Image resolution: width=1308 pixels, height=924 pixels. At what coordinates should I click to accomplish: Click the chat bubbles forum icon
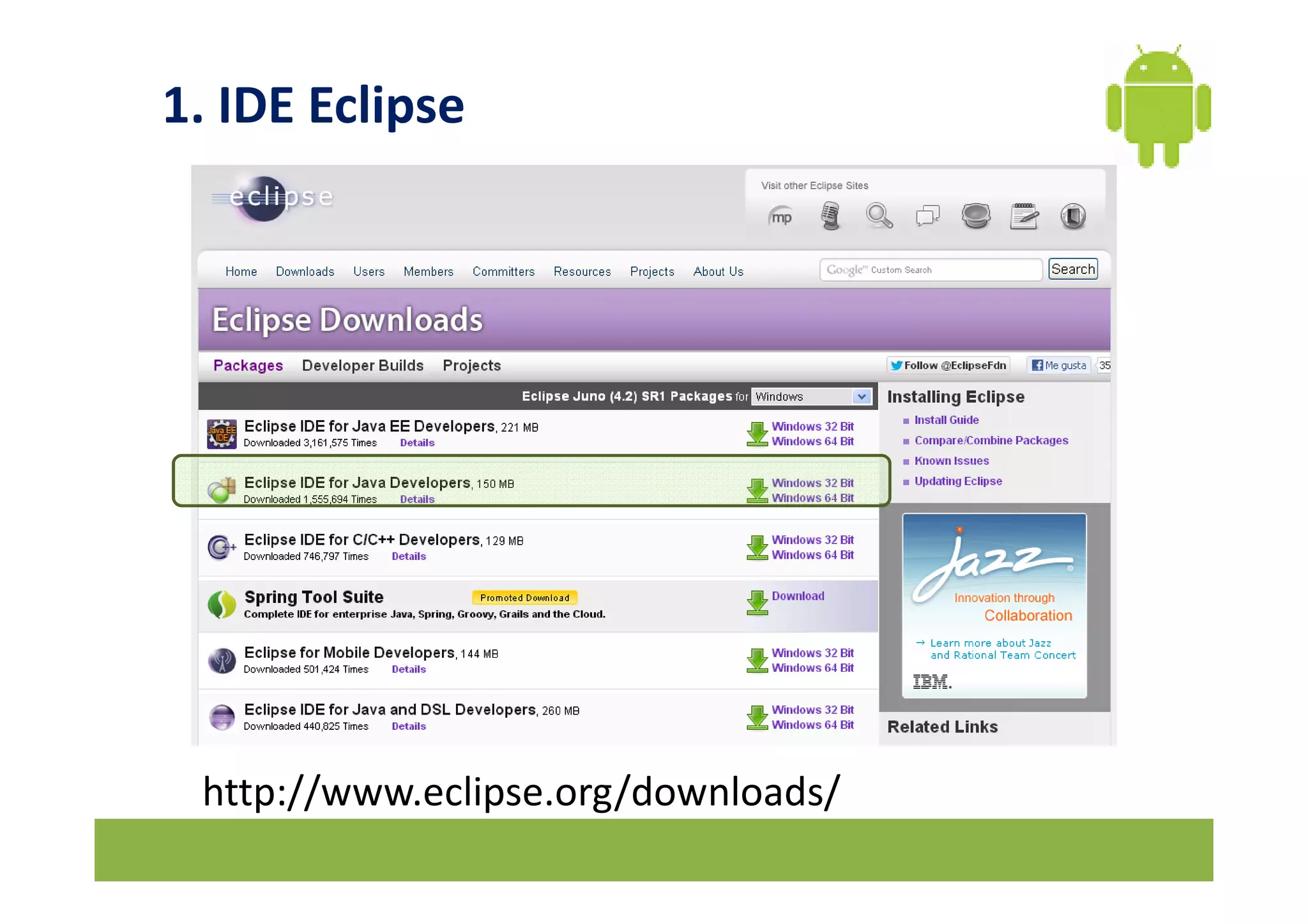point(927,216)
